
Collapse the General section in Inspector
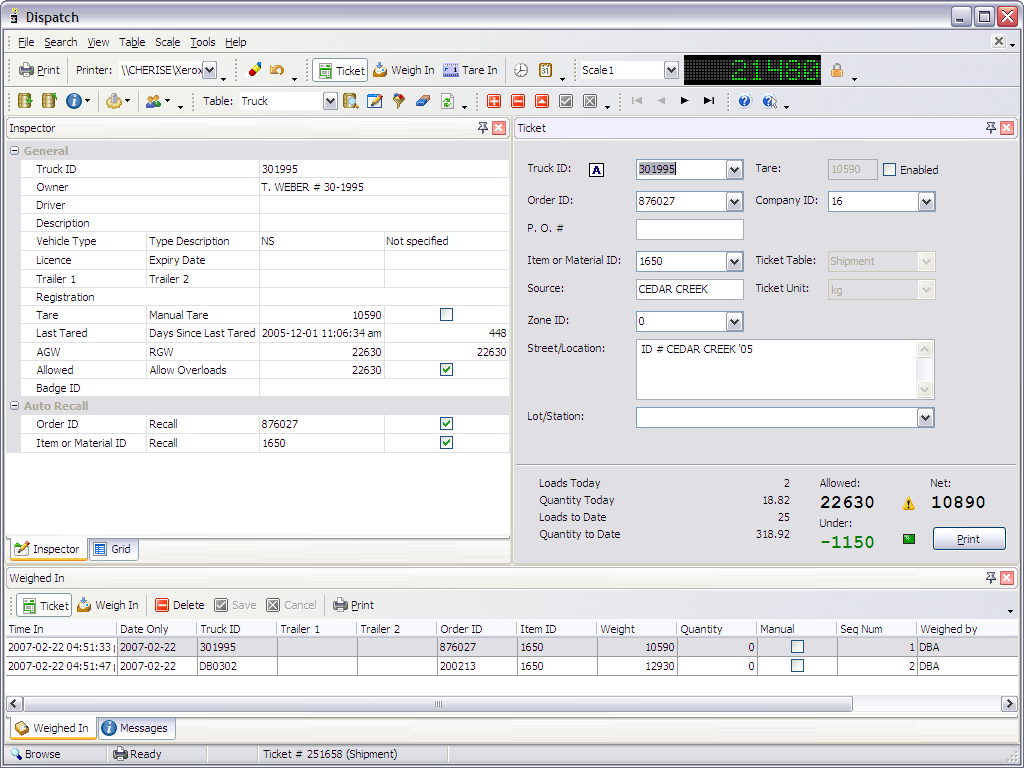pos(15,151)
